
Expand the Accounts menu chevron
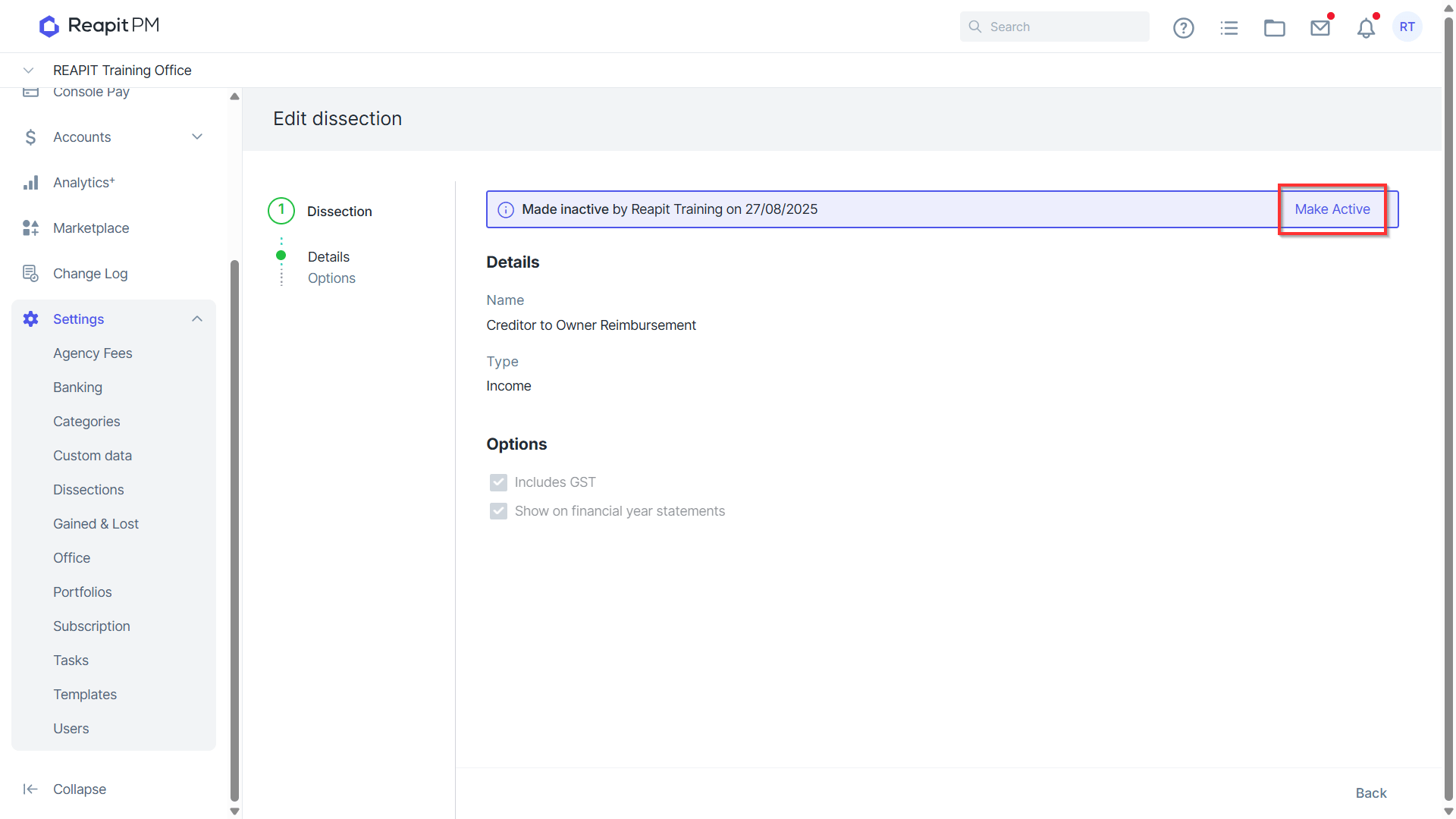pyautogui.click(x=197, y=136)
